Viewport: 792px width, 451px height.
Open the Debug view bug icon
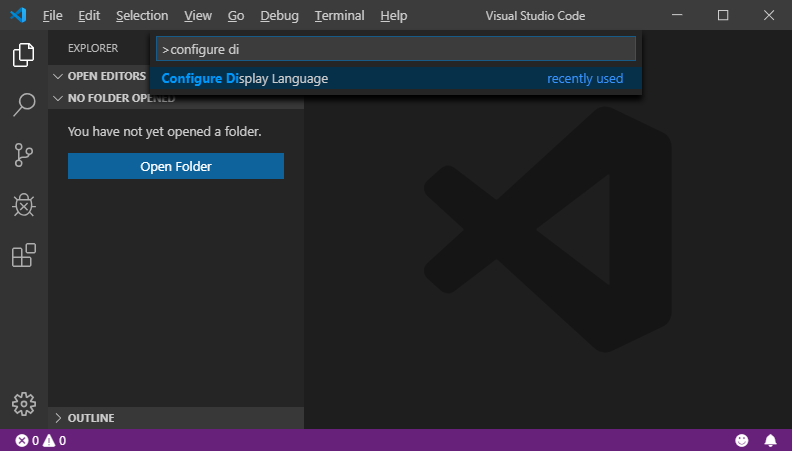(x=24, y=205)
